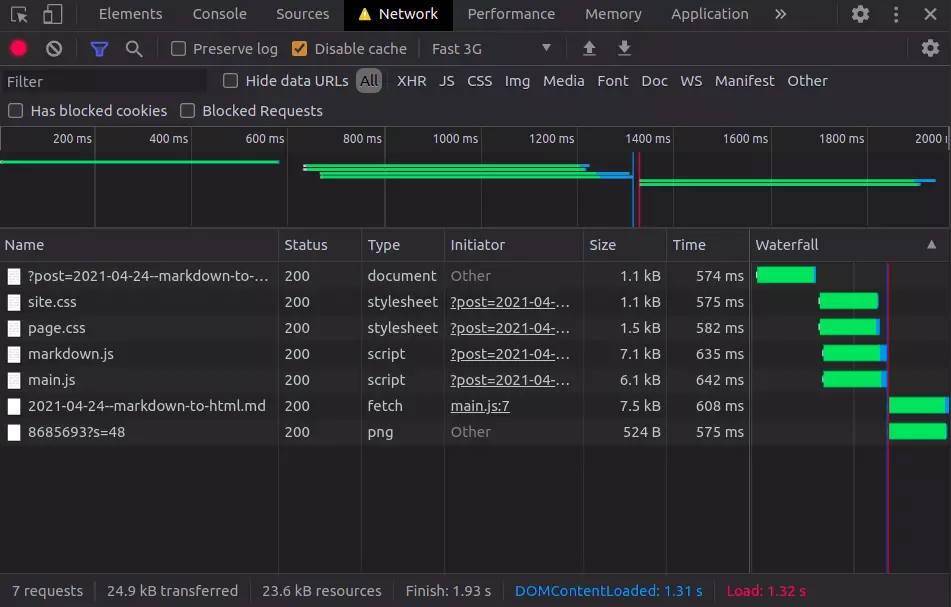Click the inspect element picker icon
The width and height of the screenshot is (951, 607).
tap(19, 14)
